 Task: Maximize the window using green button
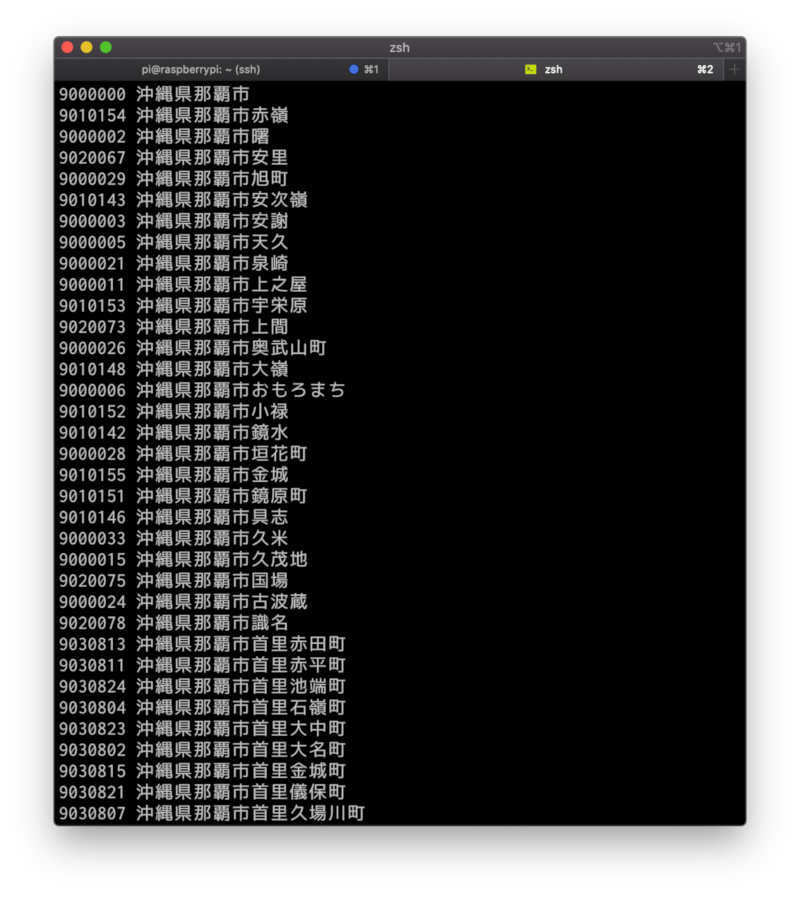coord(106,47)
